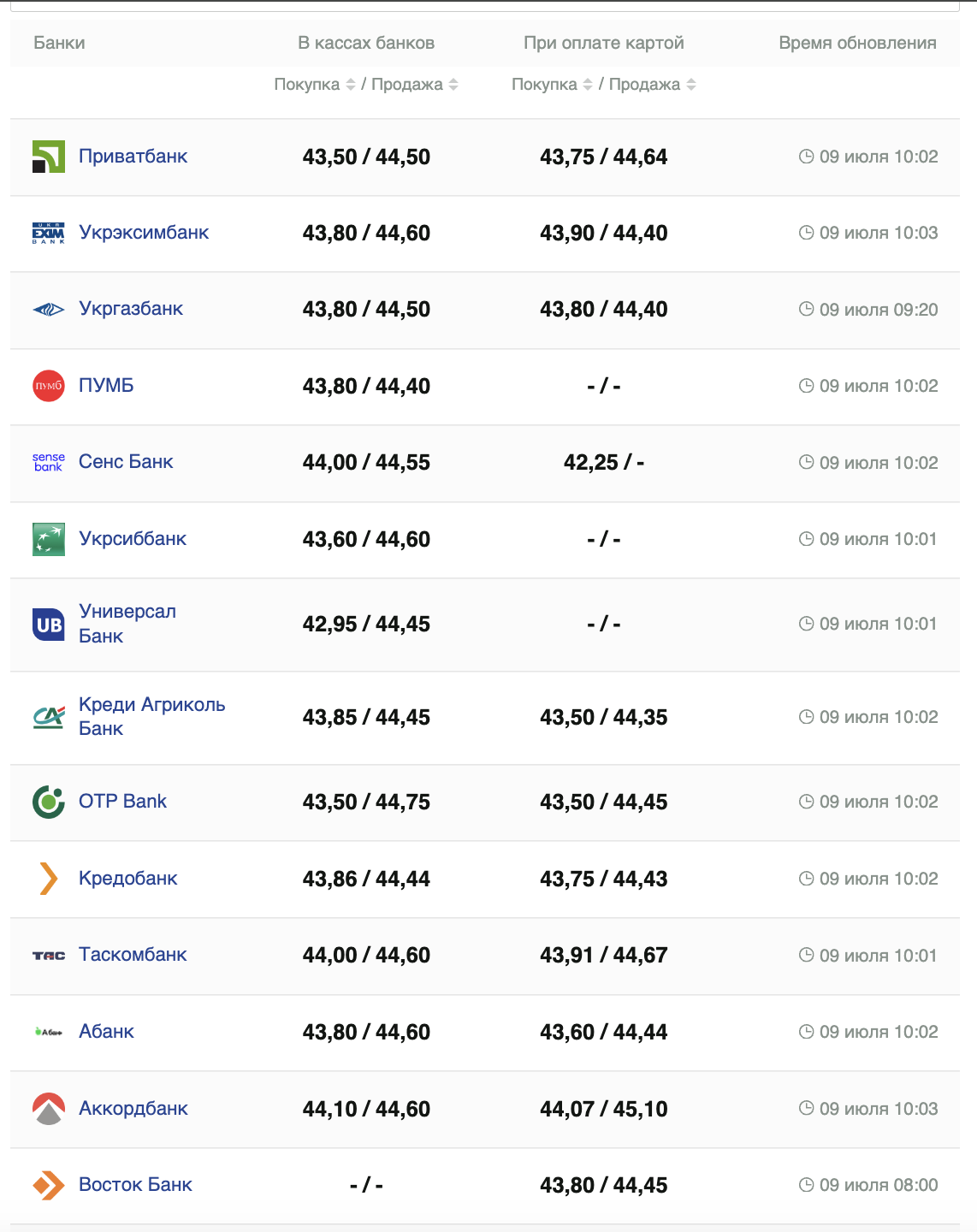The image size is (977, 1232).
Task: Click the Кредобанк orange chevron logo
Action: pyautogui.click(x=49, y=879)
